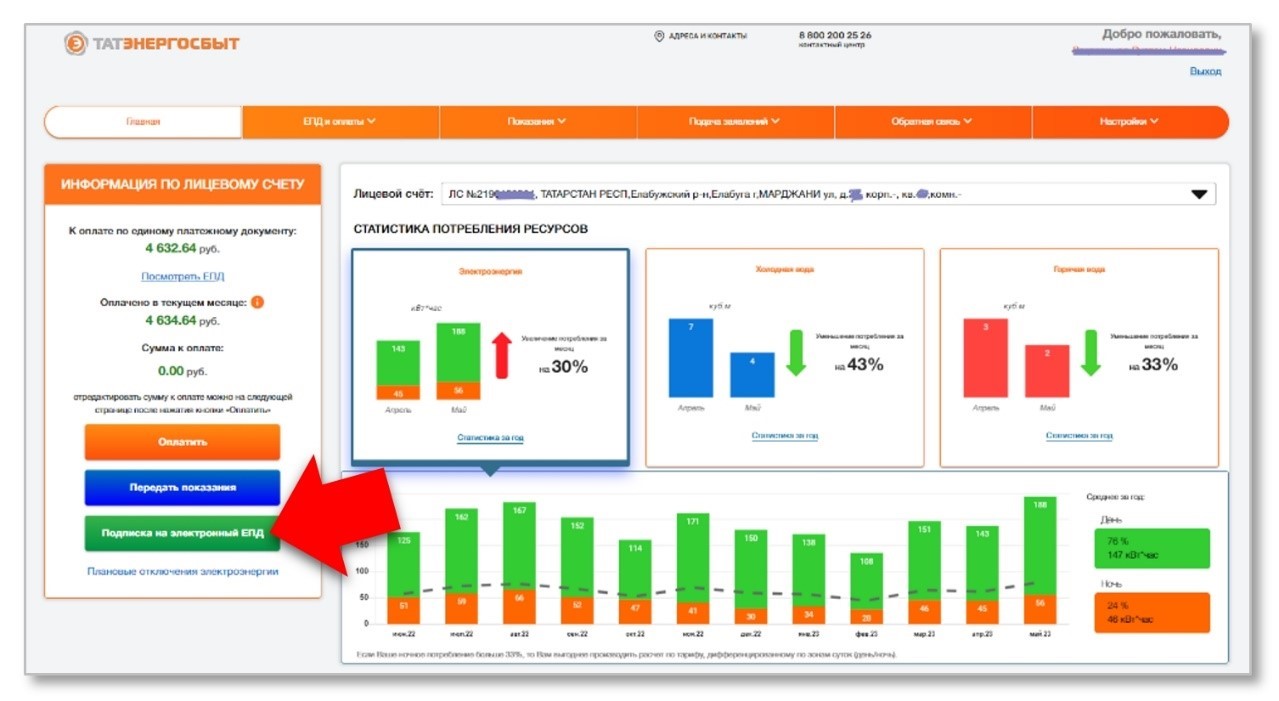Click Подписка на электронный ЕПД button
The height and width of the screenshot is (701, 1279).
point(182,533)
